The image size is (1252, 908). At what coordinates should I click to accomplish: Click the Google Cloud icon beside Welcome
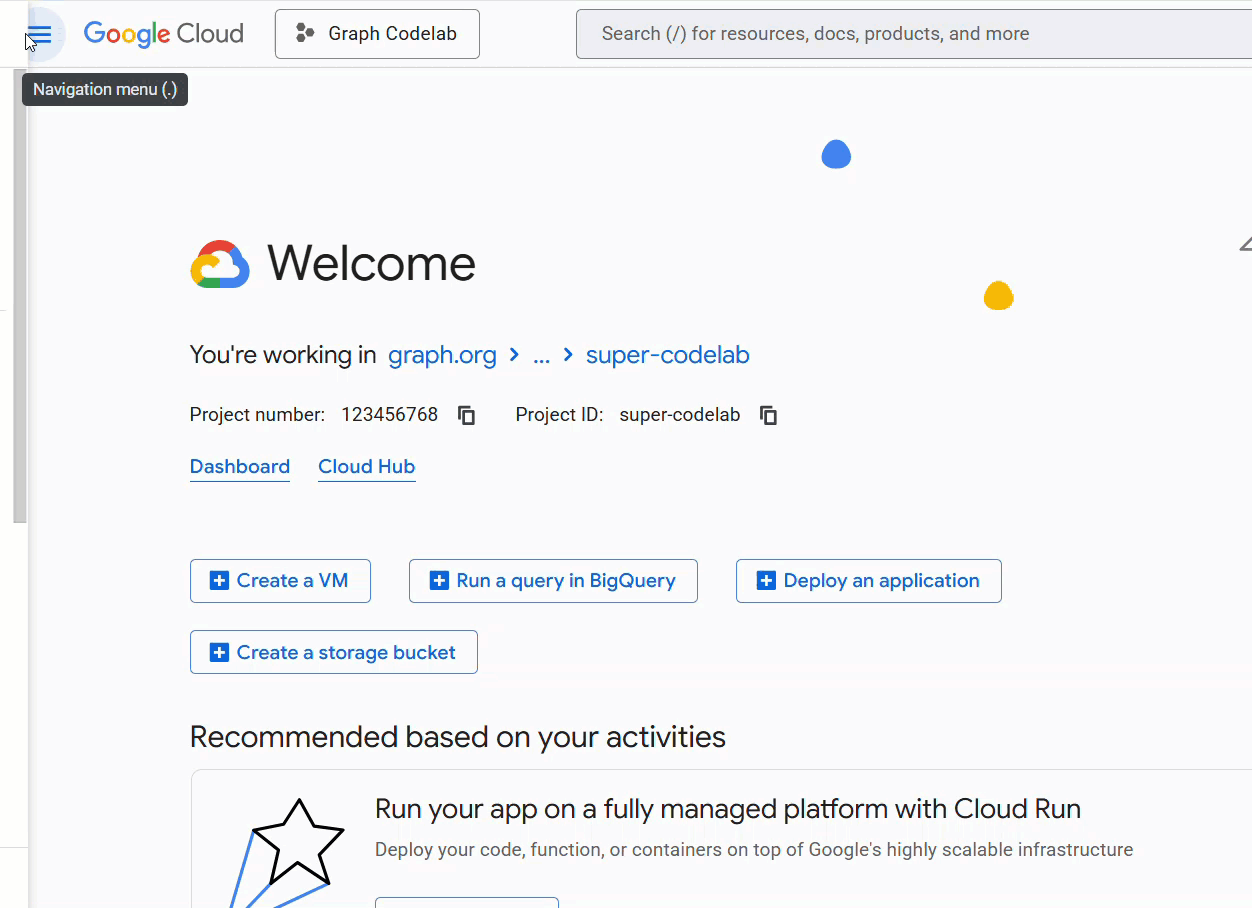click(220, 263)
